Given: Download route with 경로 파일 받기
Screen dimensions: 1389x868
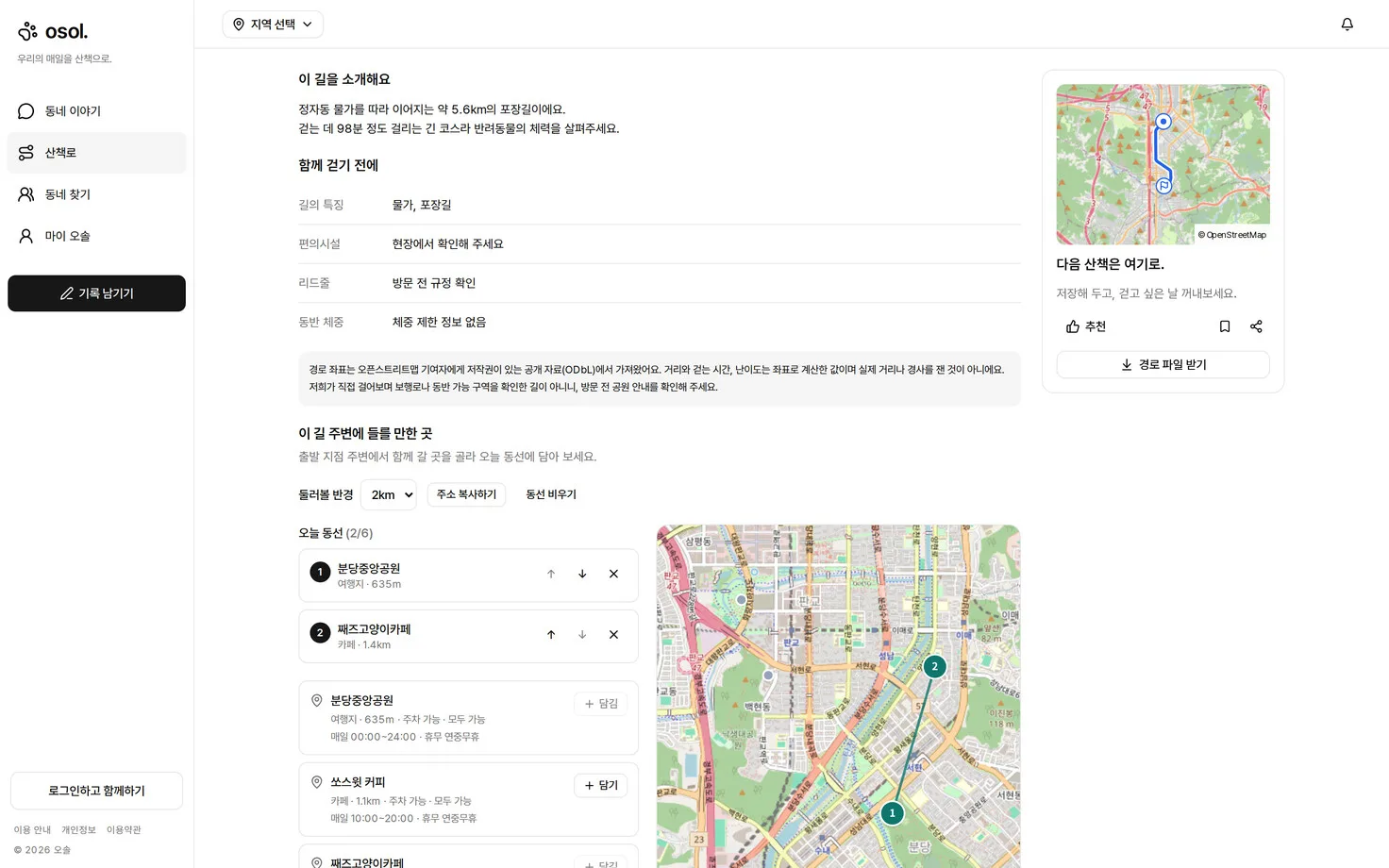Looking at the screenshot, I should click(x=1163, y=364).
